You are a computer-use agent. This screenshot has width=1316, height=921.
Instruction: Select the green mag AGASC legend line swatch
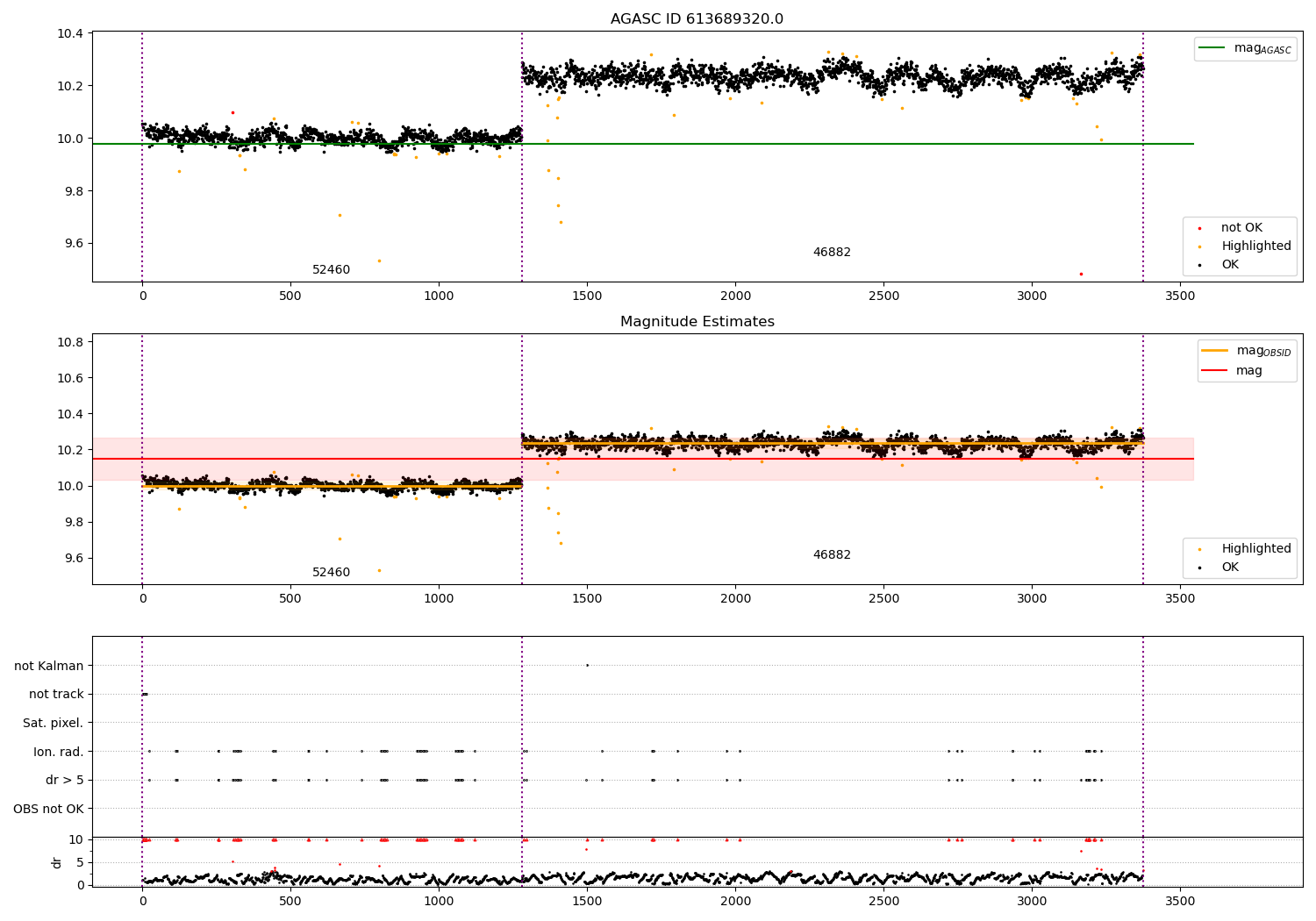point(1212,48)
